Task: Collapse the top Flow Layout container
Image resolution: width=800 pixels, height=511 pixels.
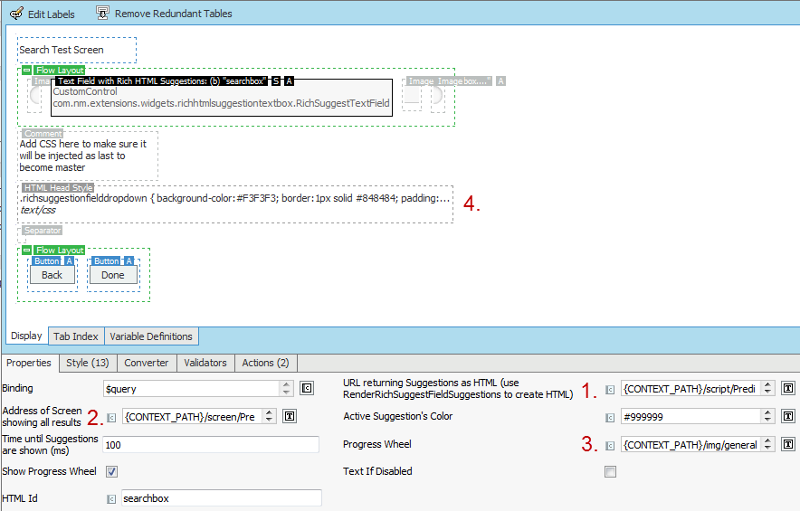Action: coord(27,70)
